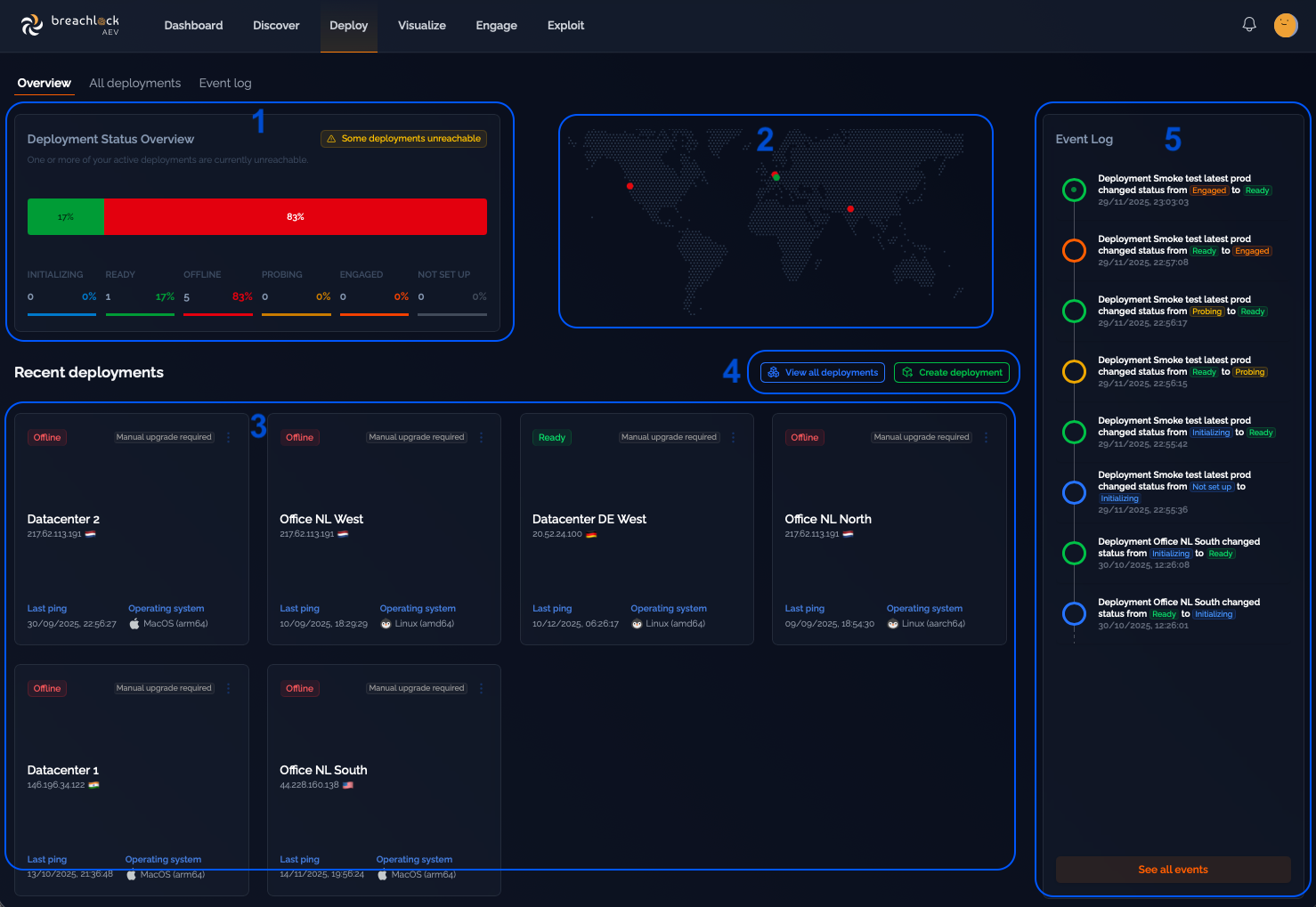Click the OFFLINE count in status overview
Screen dimensions: 1316x907
tap(187, 297)
